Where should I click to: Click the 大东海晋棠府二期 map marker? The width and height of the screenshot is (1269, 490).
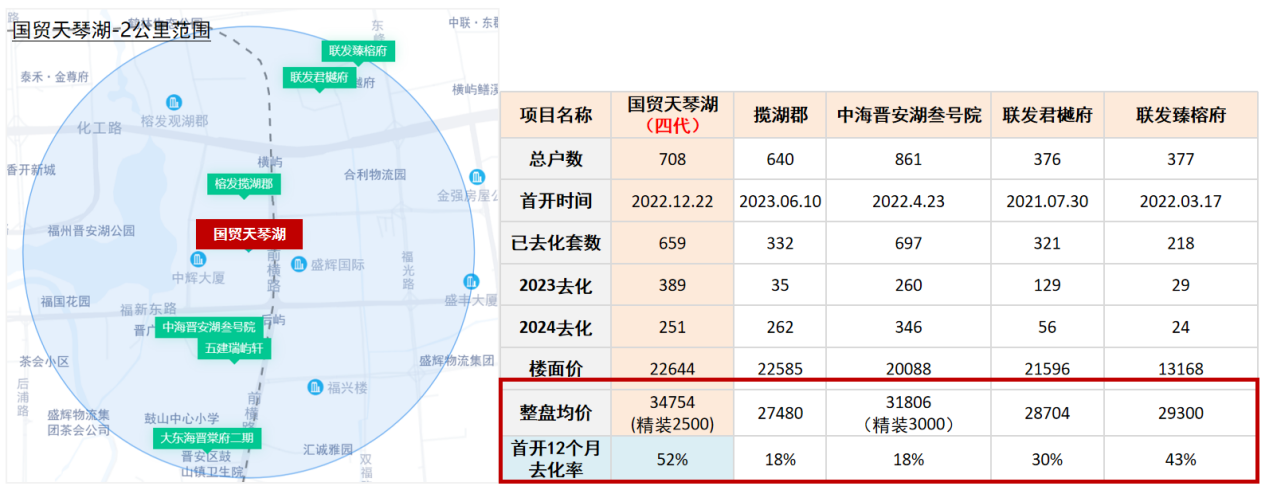208,438
